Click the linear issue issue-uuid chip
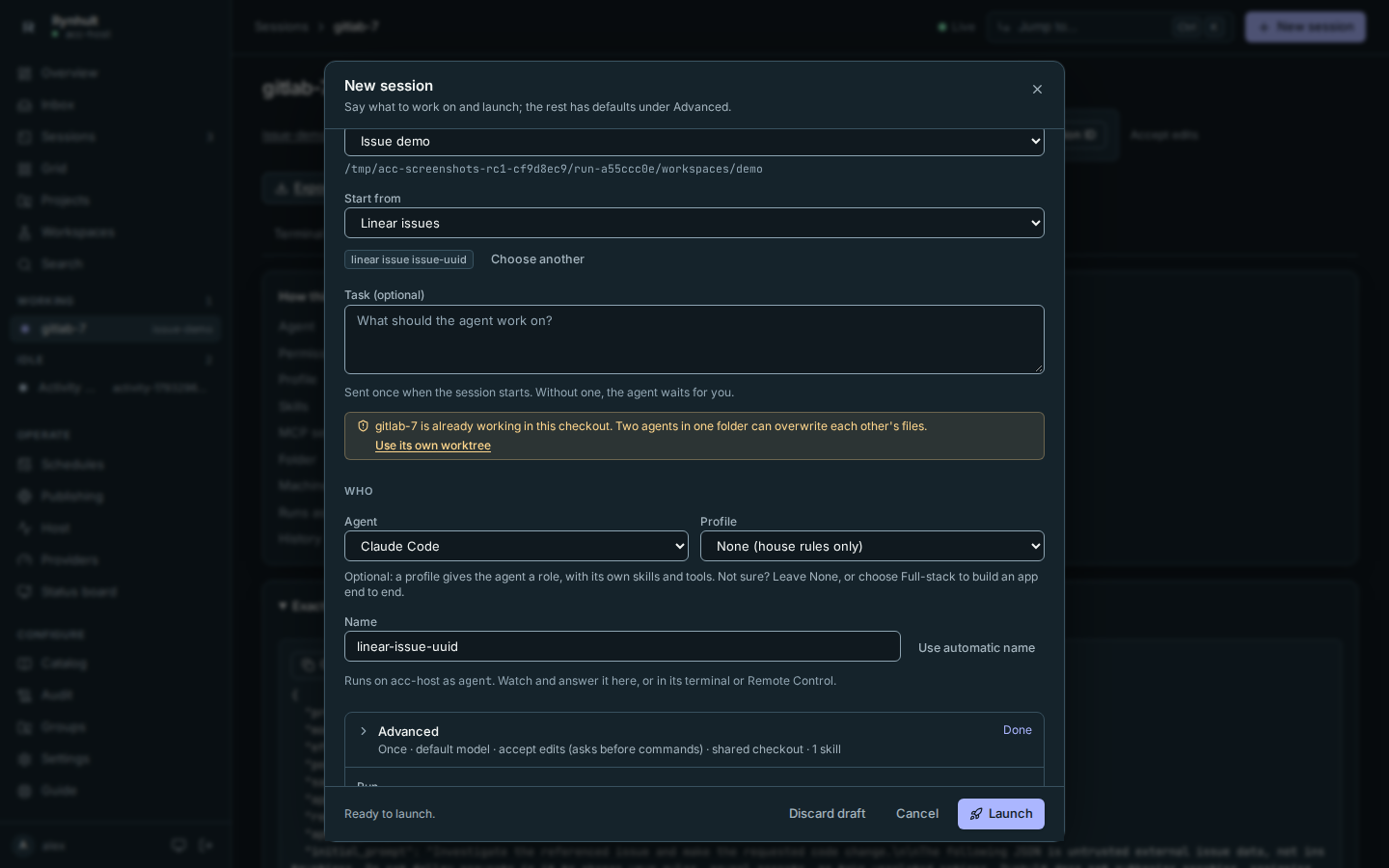The height and width of the screenshot is (868, 1389). [x=409, y=259]
